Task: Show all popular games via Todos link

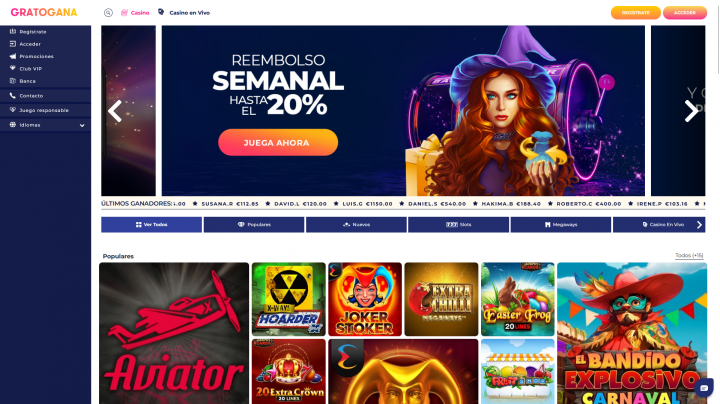Action: pyautogui.click(x=689, y=255)
